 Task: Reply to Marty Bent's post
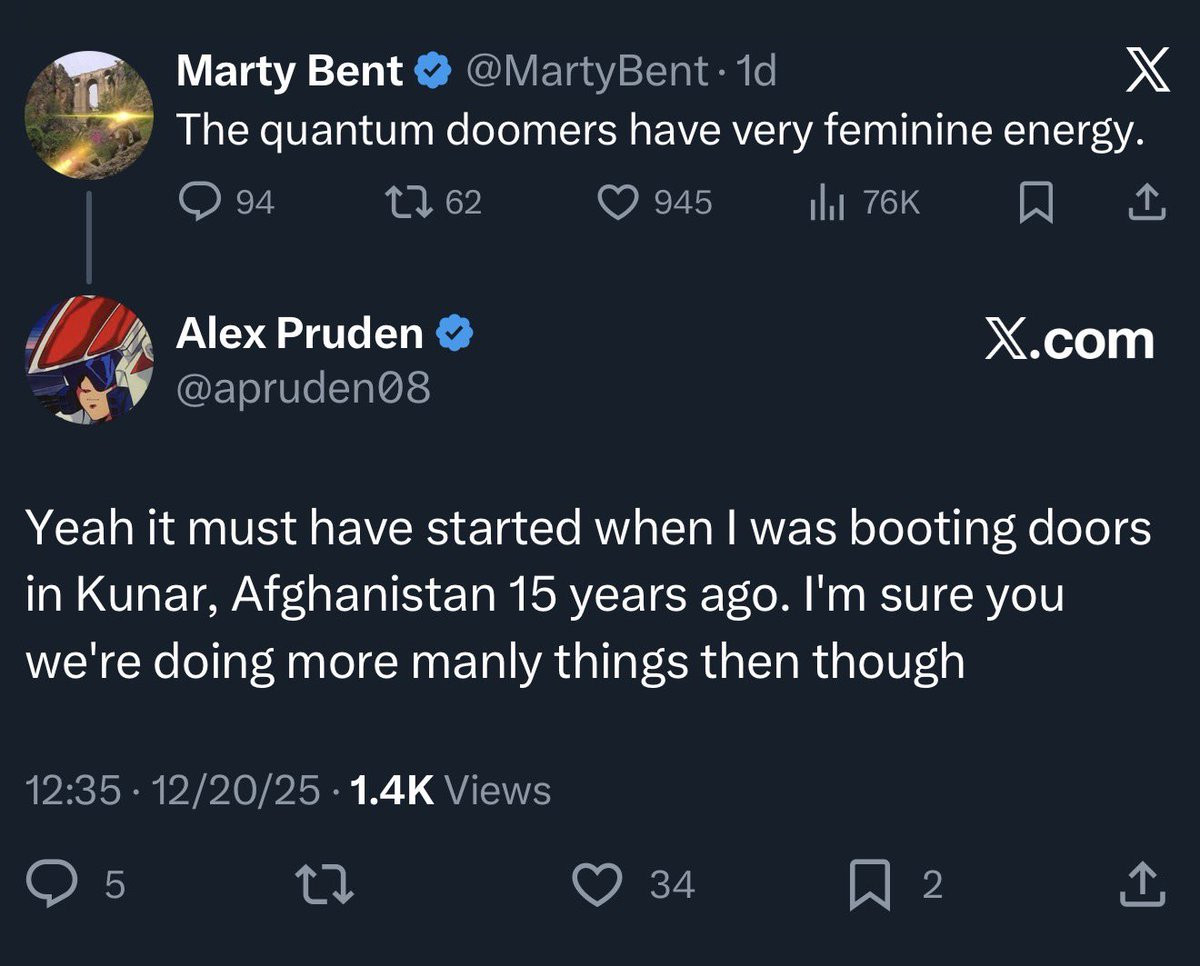coord(198,203)
